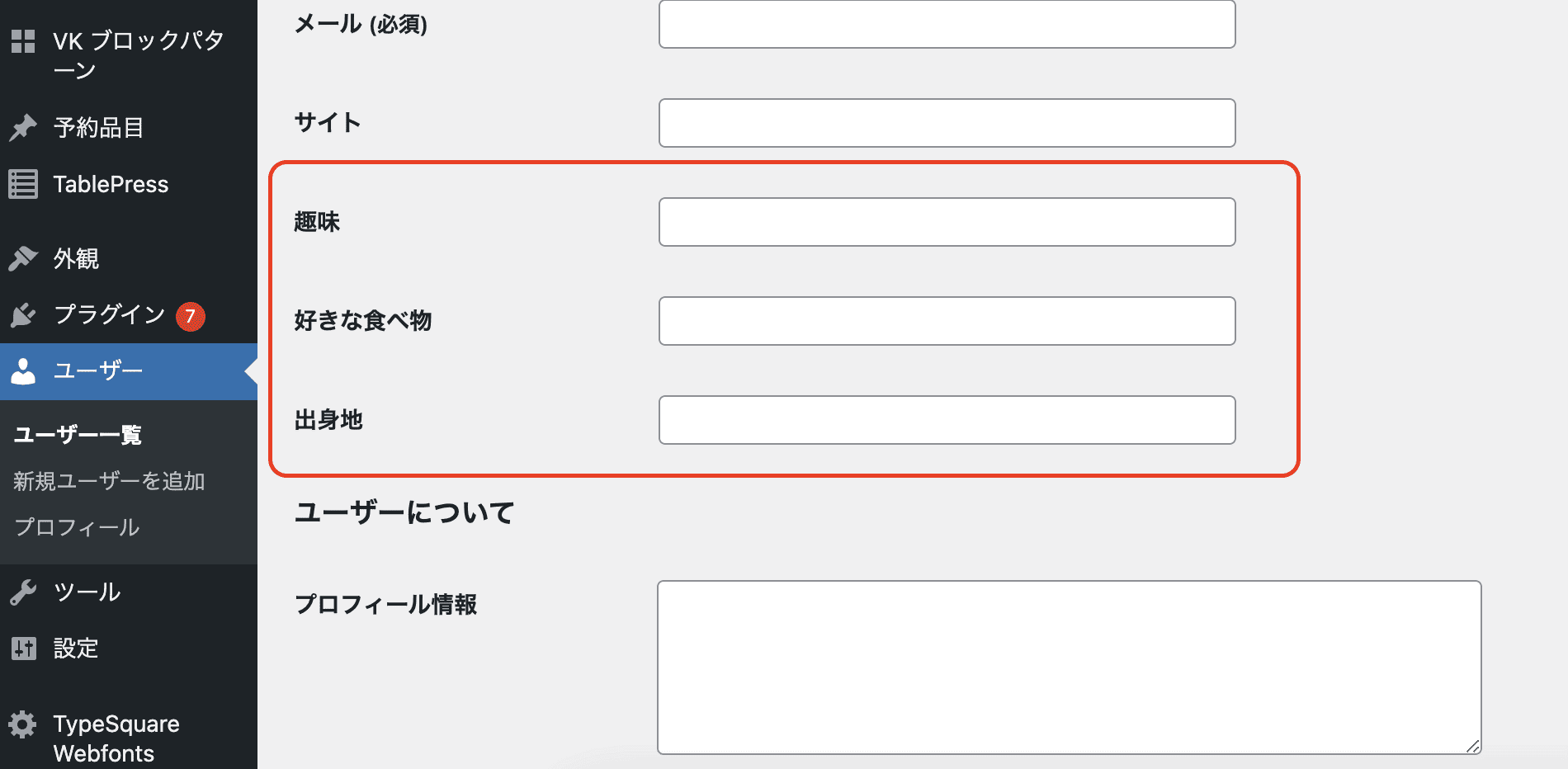Click the 設定 (Settings) icon
Image resolution: width=1568 pixels, height=769 pixels.
25,649
